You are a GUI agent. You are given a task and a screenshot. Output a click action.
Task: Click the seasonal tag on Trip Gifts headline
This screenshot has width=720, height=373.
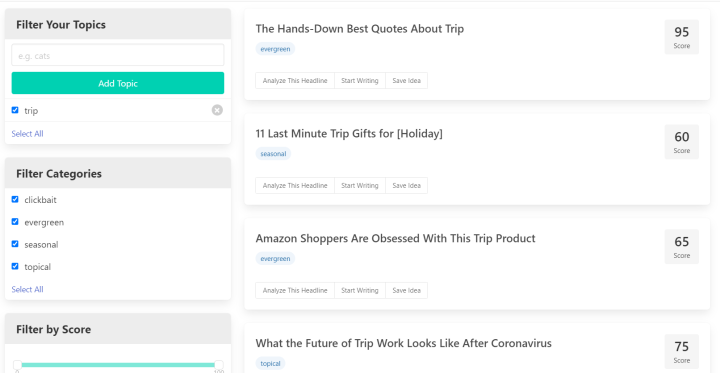coord(273,154)
